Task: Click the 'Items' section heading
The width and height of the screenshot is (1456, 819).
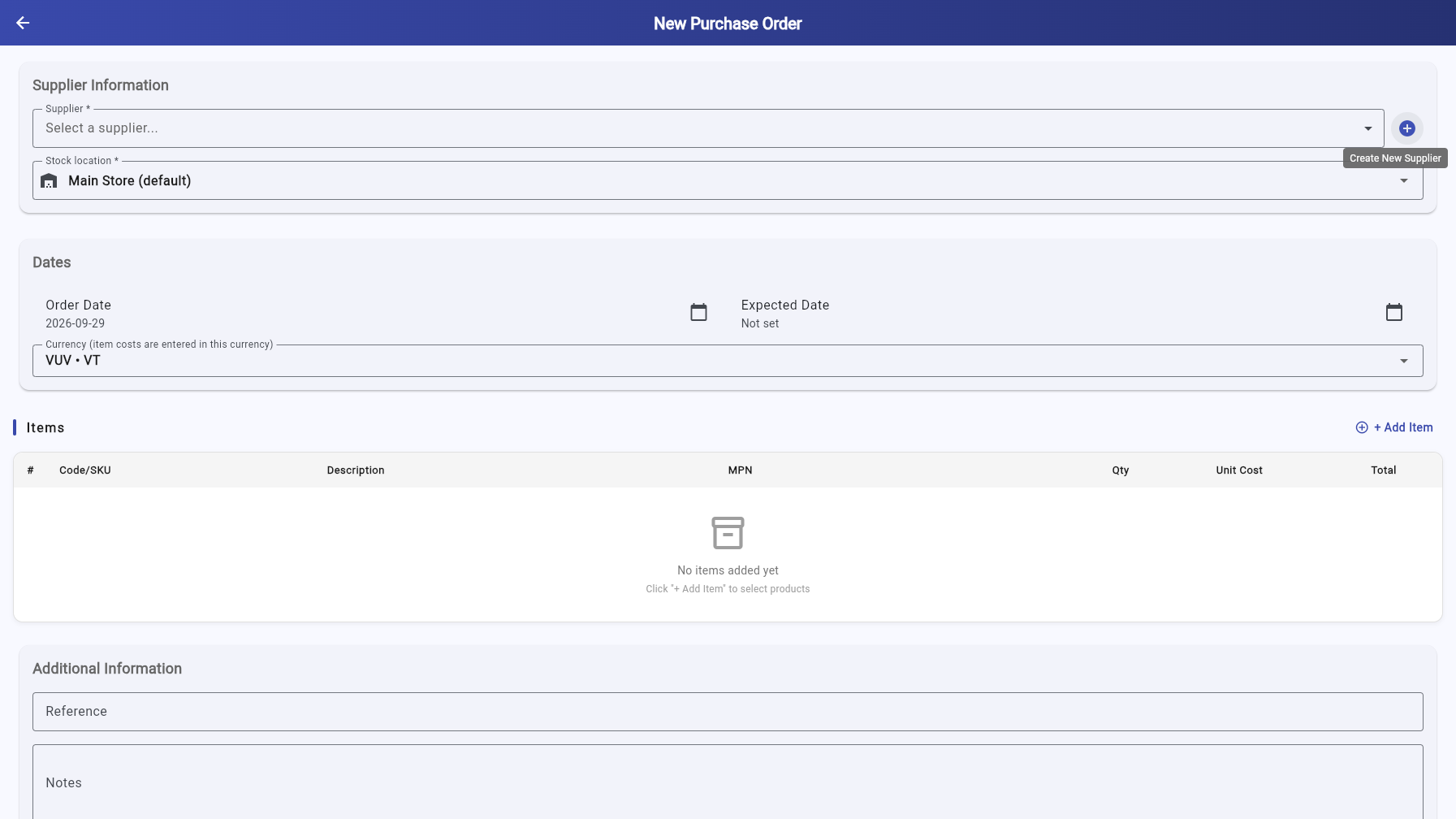Action: coord(45,427)
